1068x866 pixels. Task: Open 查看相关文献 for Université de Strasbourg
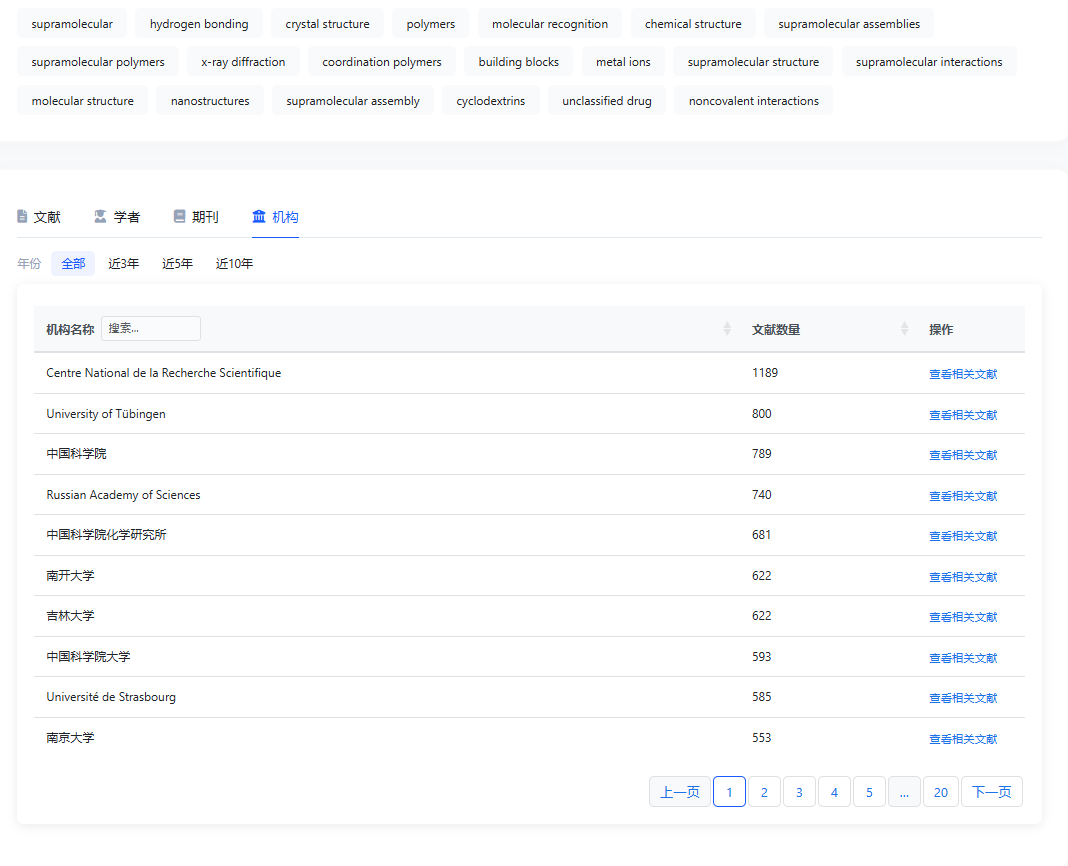click(x=962, y=698)
